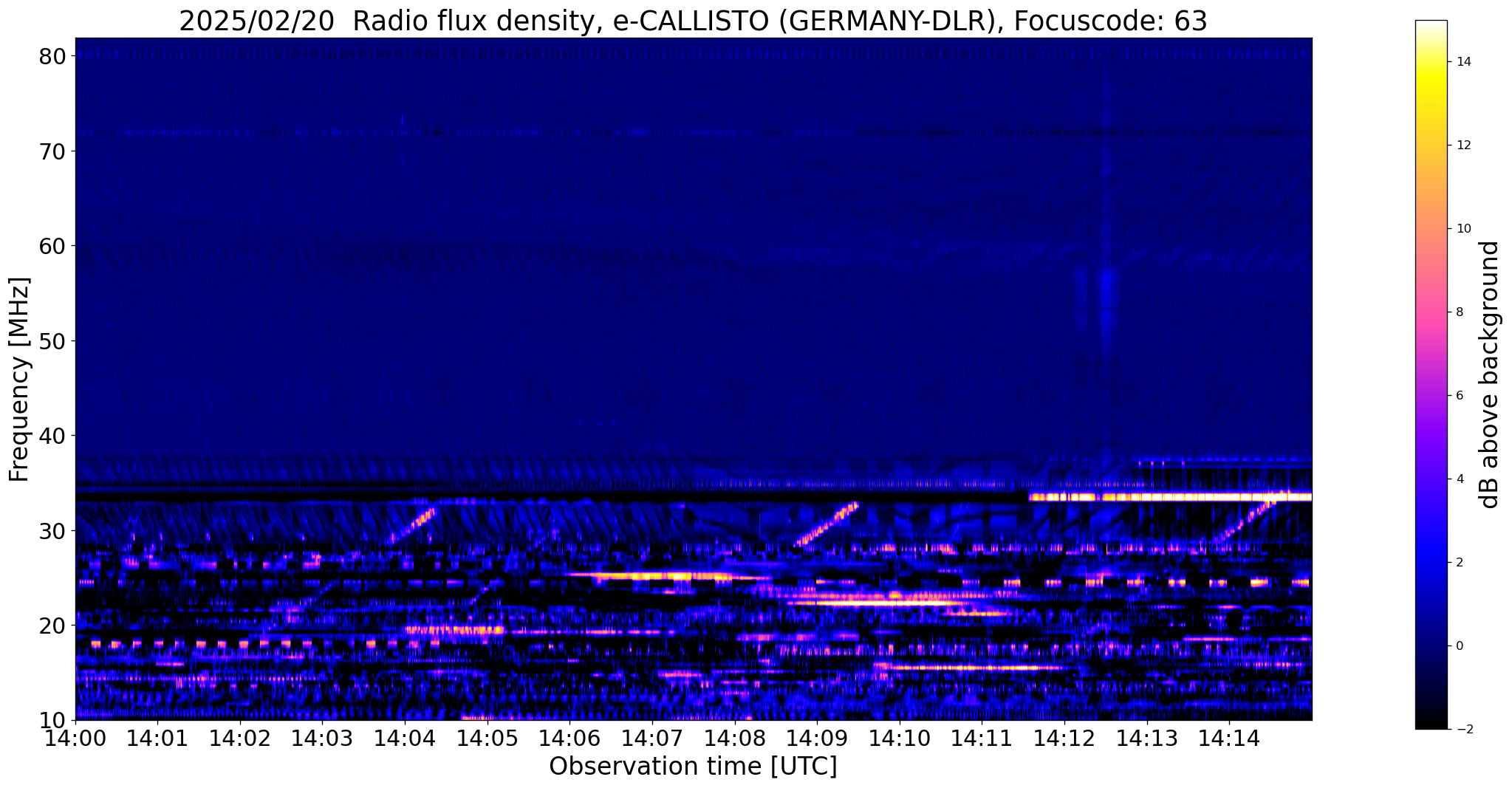Screen dimensions: 1512x788
Task: Click the colorbar tick label 4
Action: coord(1460,479)
